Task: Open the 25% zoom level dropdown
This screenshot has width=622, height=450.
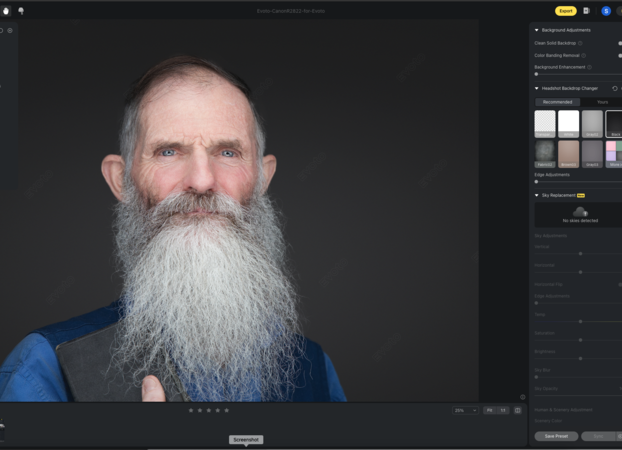Action: [465, 410]
